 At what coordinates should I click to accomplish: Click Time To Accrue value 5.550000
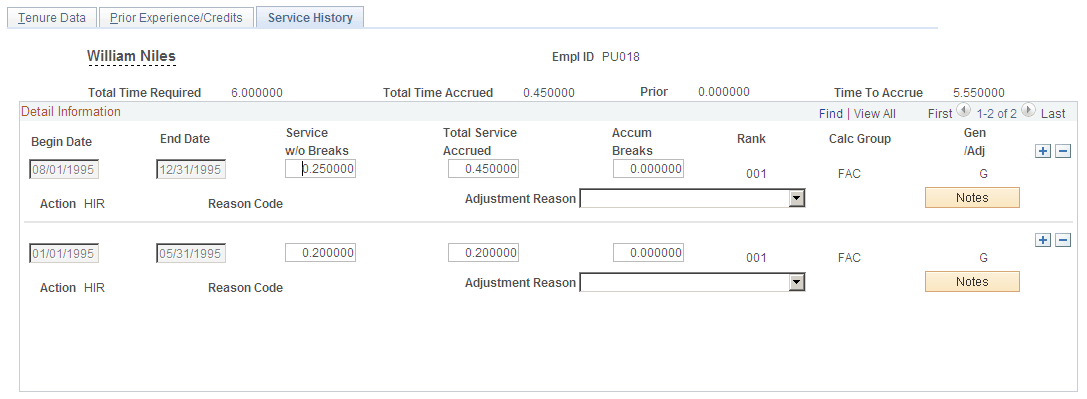click(x=979, y=93)
